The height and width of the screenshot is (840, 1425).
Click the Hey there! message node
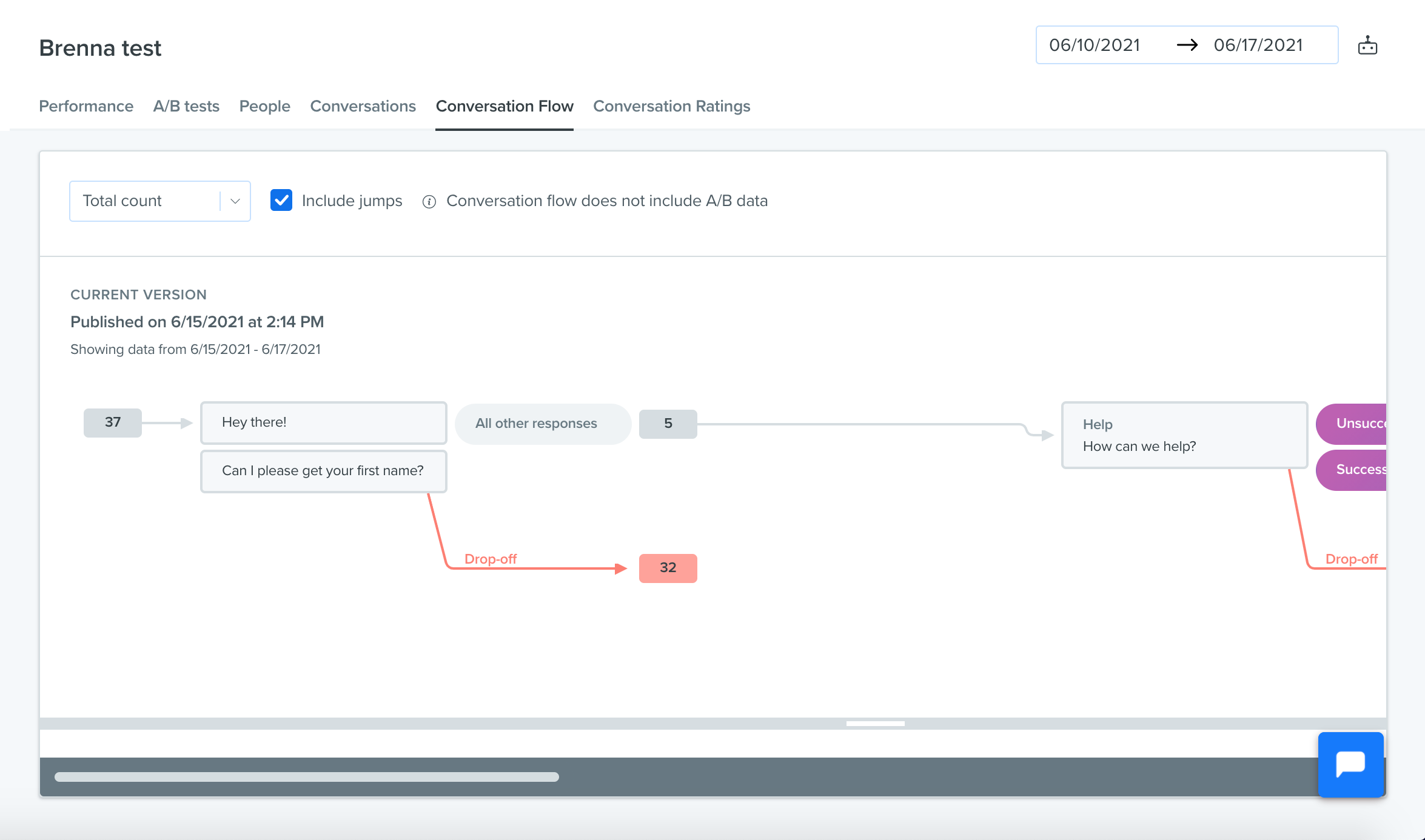tap(324, 422)
